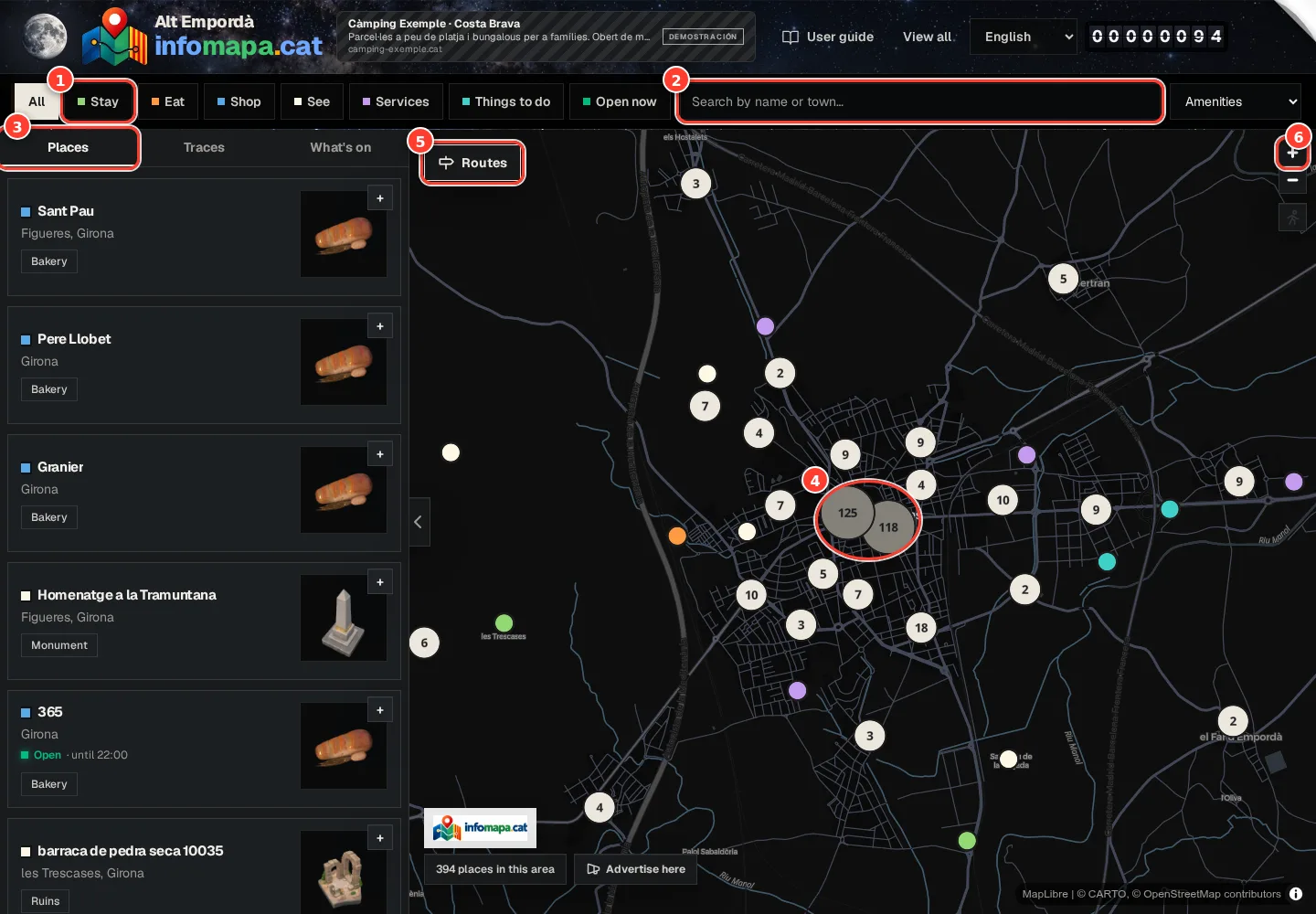Screen dimensions: 1316x914
Task: Focus the Search by name or town field
Action: click(x=919, y=101)
